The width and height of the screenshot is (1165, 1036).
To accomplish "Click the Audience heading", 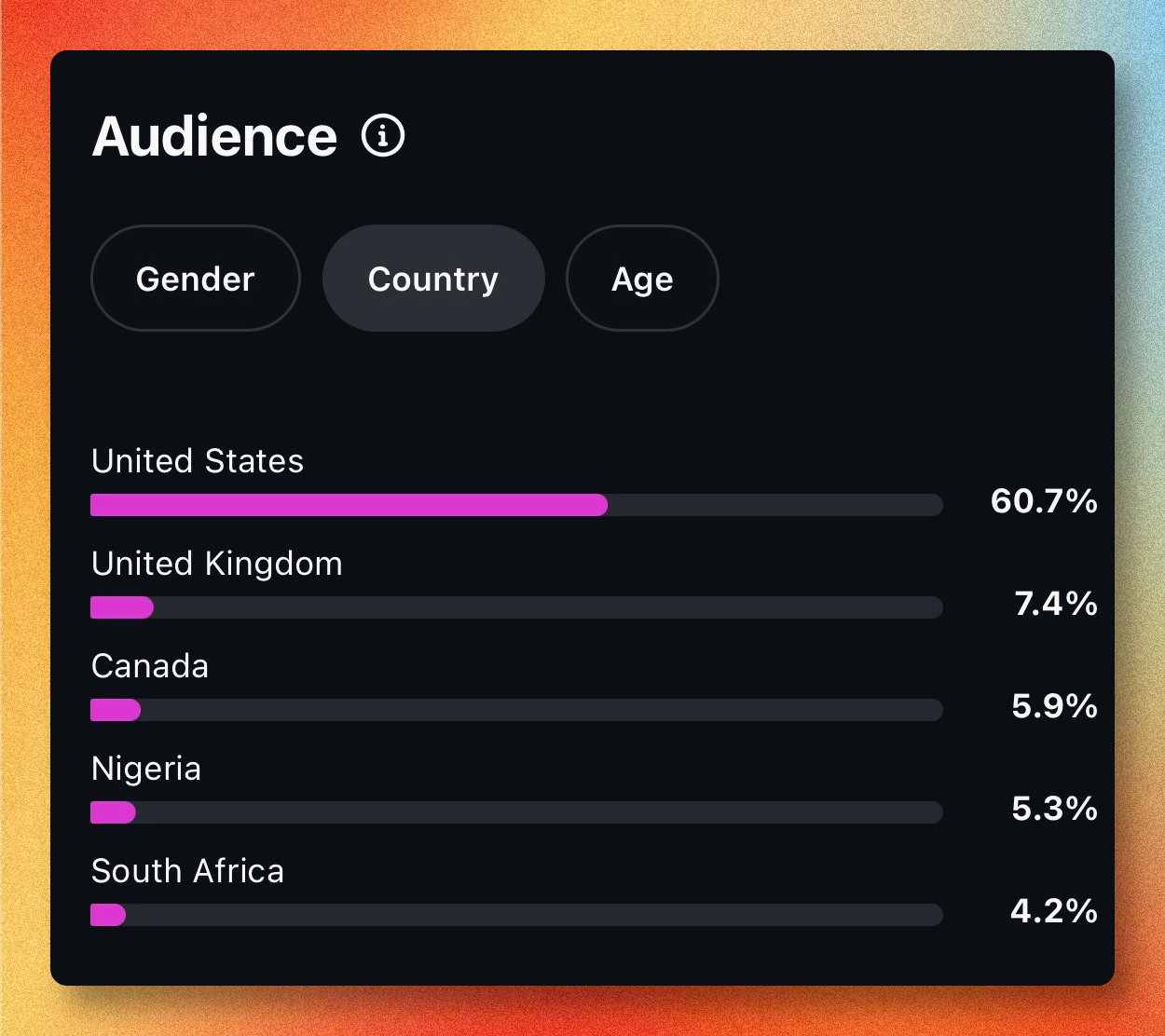I will (215, 137).
